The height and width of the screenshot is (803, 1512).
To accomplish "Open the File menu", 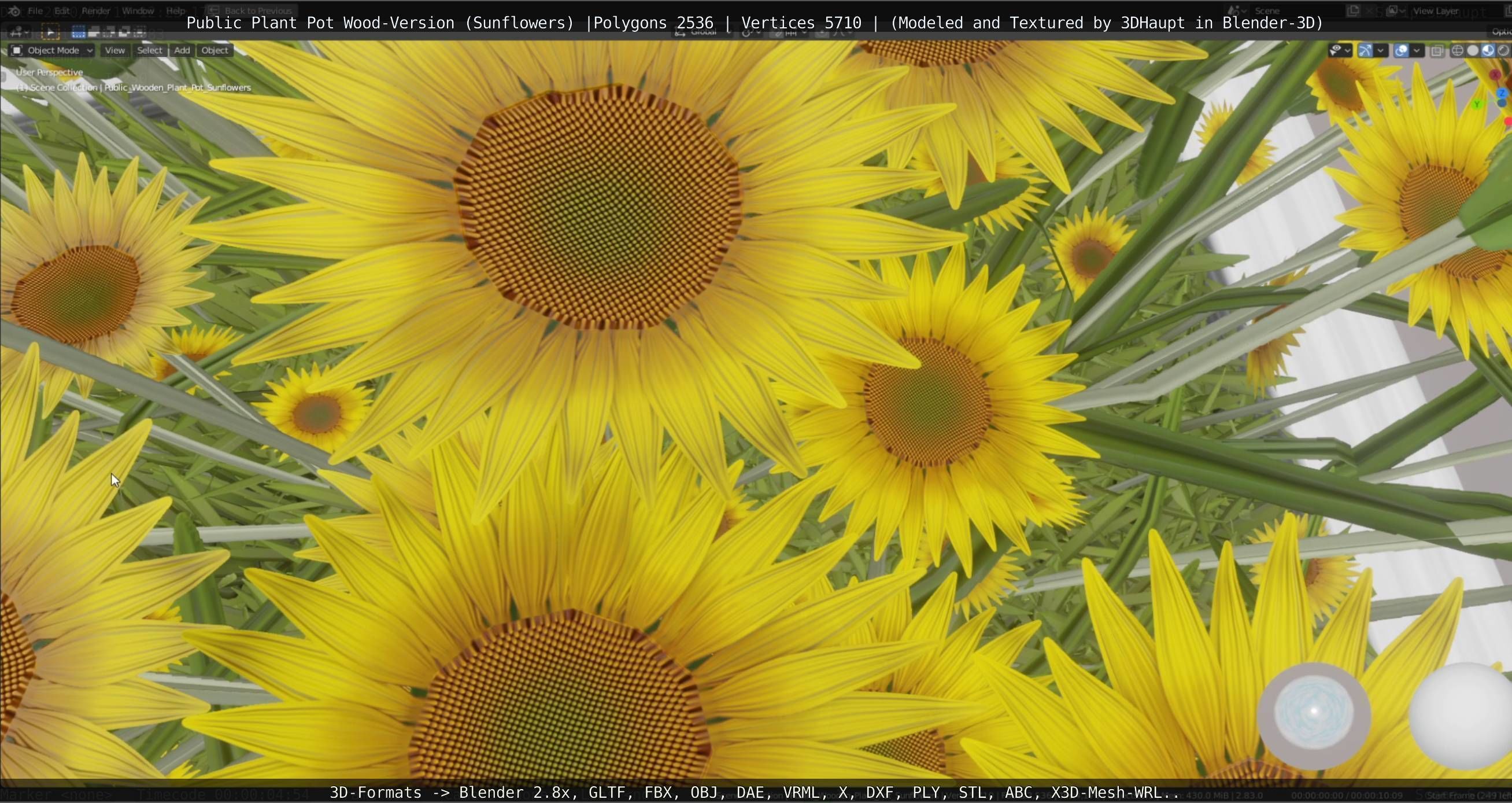I will point(35,10).
